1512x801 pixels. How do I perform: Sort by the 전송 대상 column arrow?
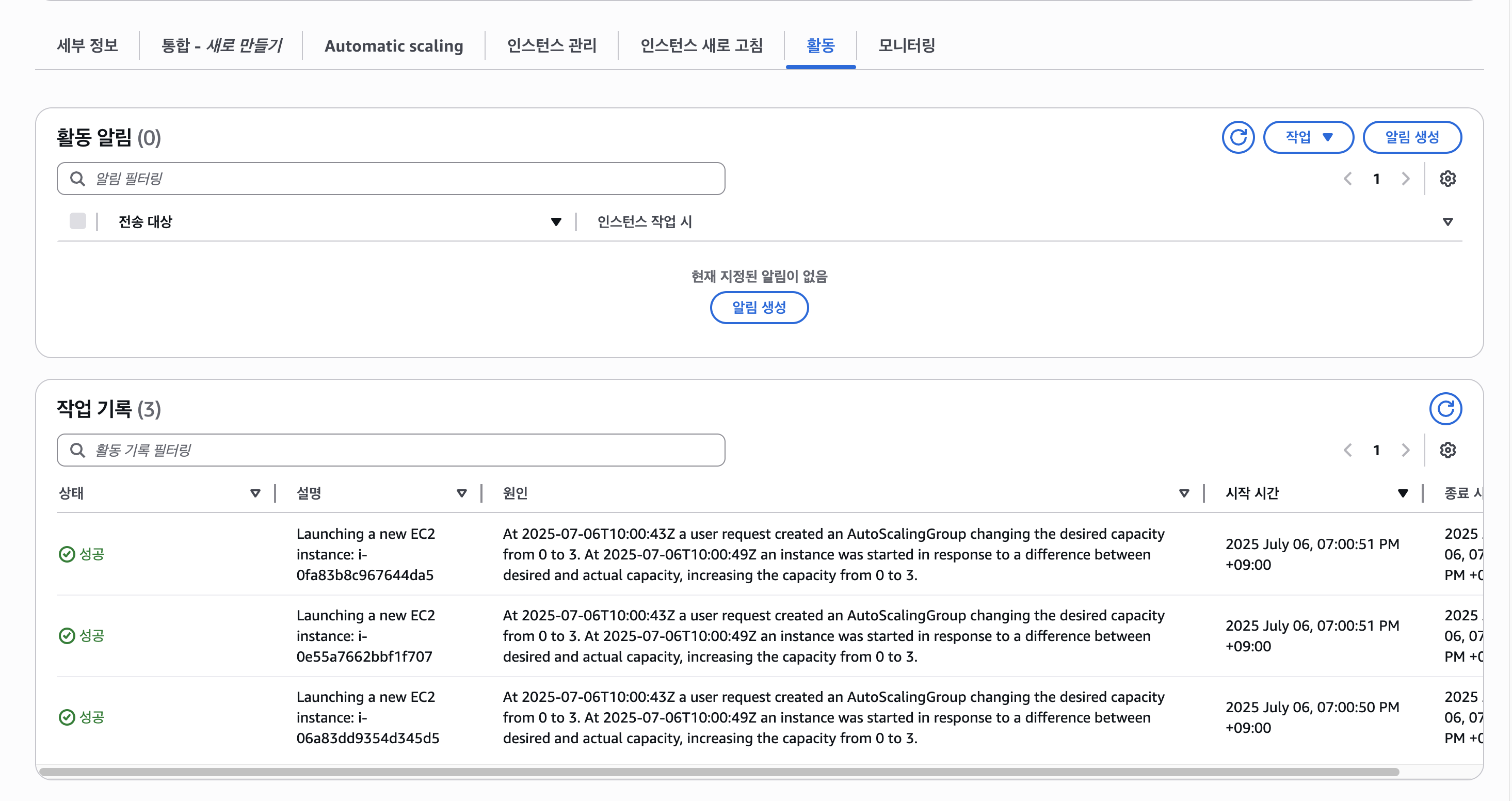point(556,221)
